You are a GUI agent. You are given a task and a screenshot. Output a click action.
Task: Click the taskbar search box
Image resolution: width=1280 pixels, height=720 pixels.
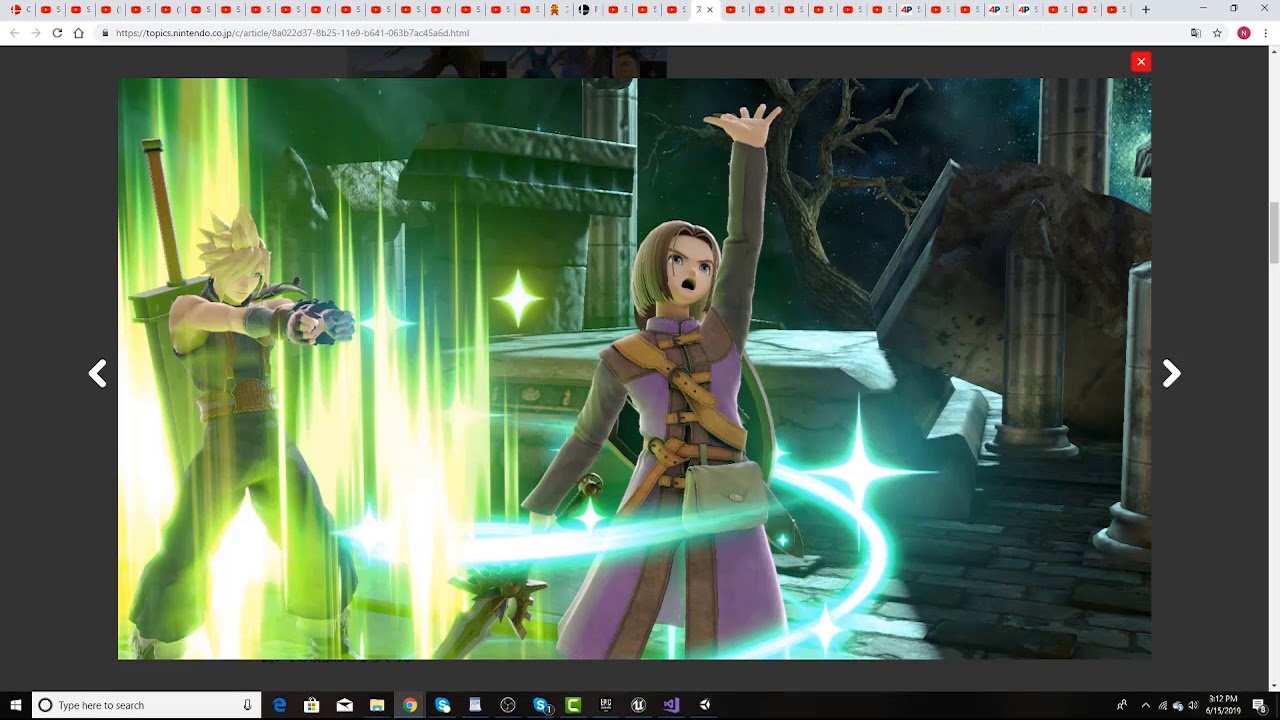pos(146,705)
